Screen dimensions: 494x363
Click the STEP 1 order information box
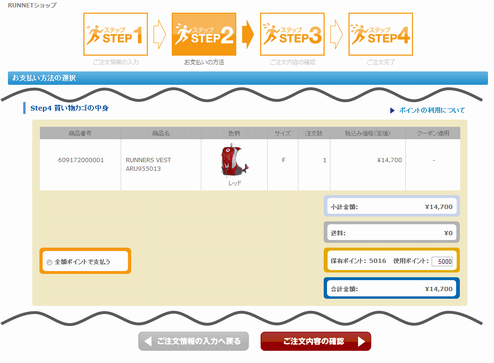[x=115, y=34]
